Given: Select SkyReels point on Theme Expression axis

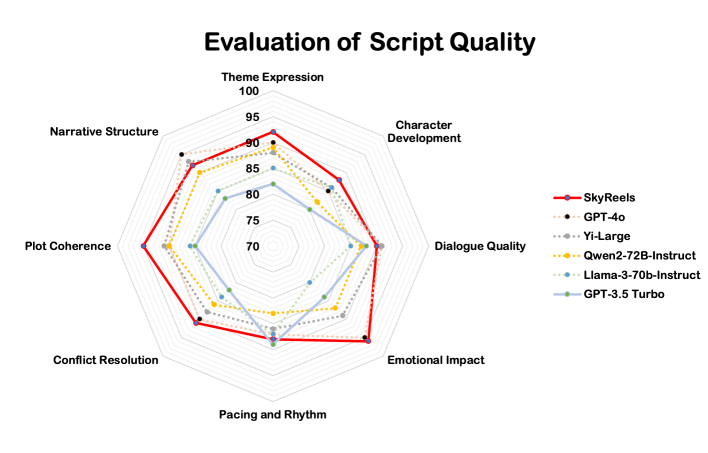Looking at the screenshot, I should tap(273, 132).
